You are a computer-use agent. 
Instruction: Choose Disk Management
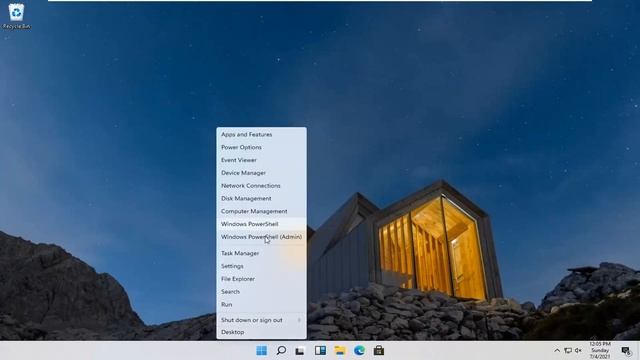262,198
